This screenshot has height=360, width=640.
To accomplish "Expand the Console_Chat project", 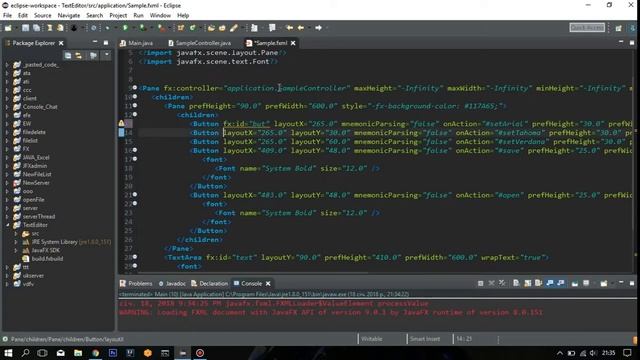I will pyautogui.click(x=7, y=107).
